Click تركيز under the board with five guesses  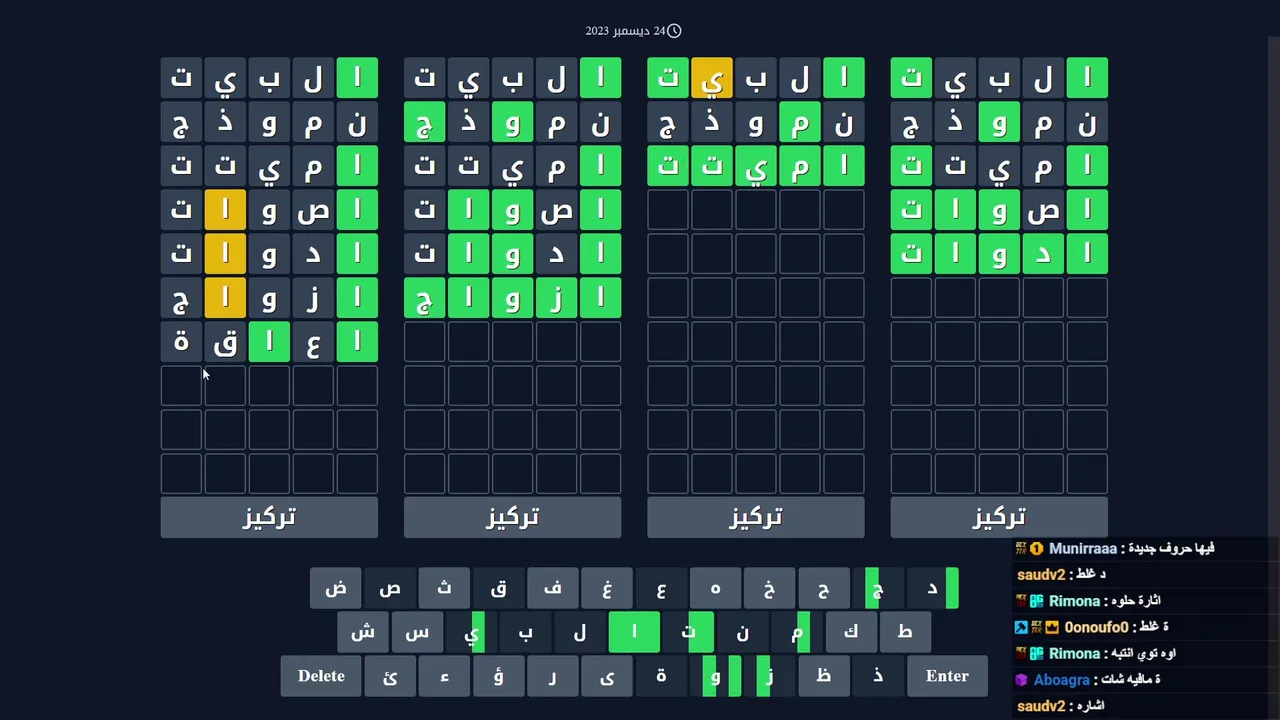coord(999,517)
